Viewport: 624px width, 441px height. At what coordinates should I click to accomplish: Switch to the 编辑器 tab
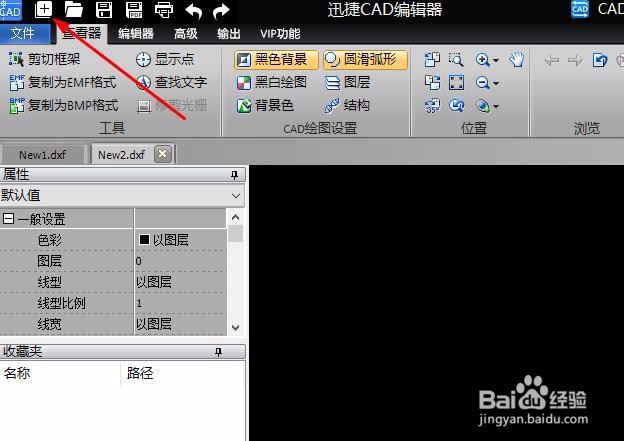[136, 34]
